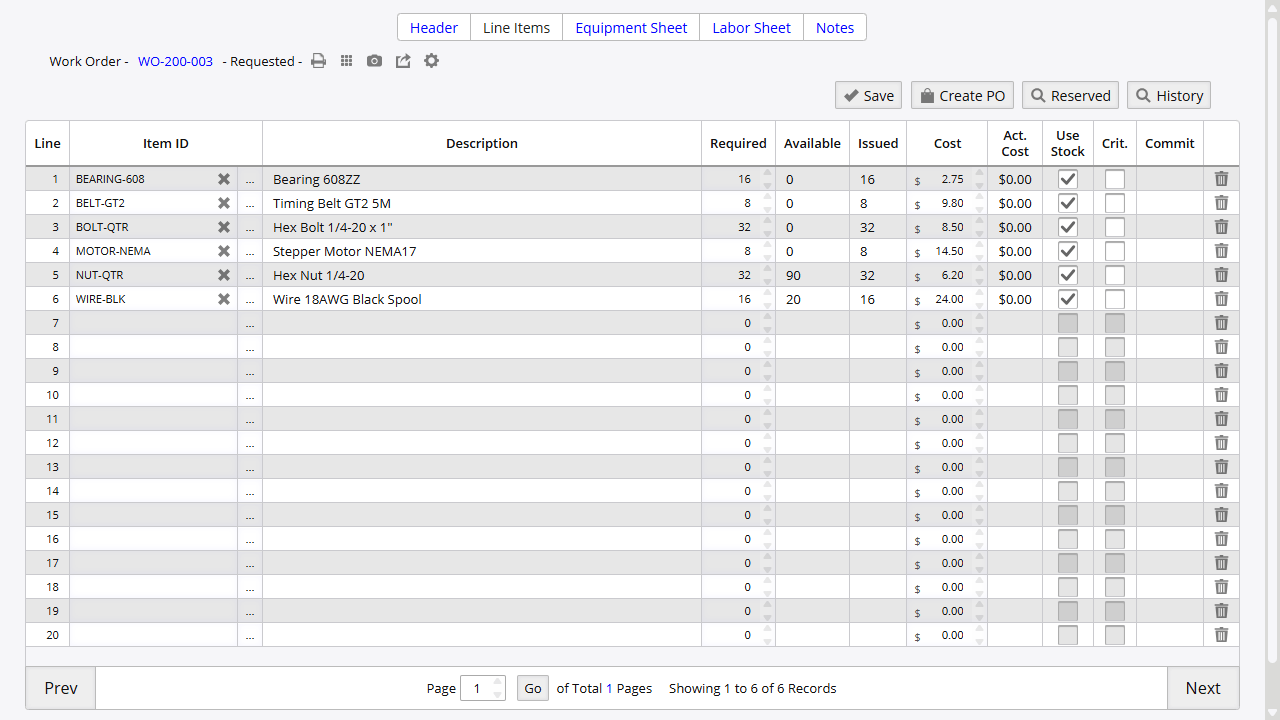Open the WO-200-003 work order link
The height and width of the screenshot is (720, 1280).
coord(175,61)
